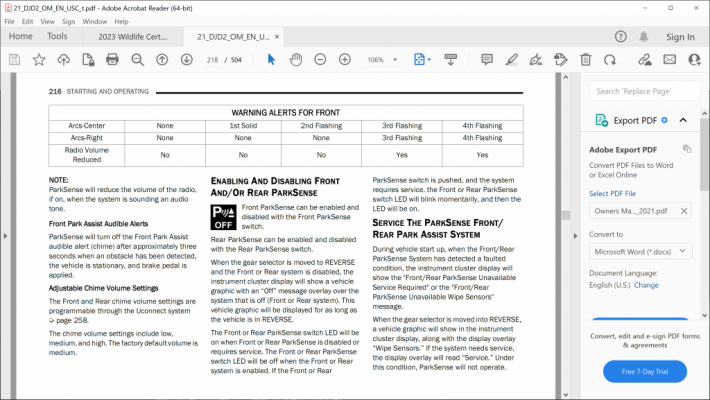Add a sticky note comment
This screenshot has height=400, width=710.
[487, 59]
